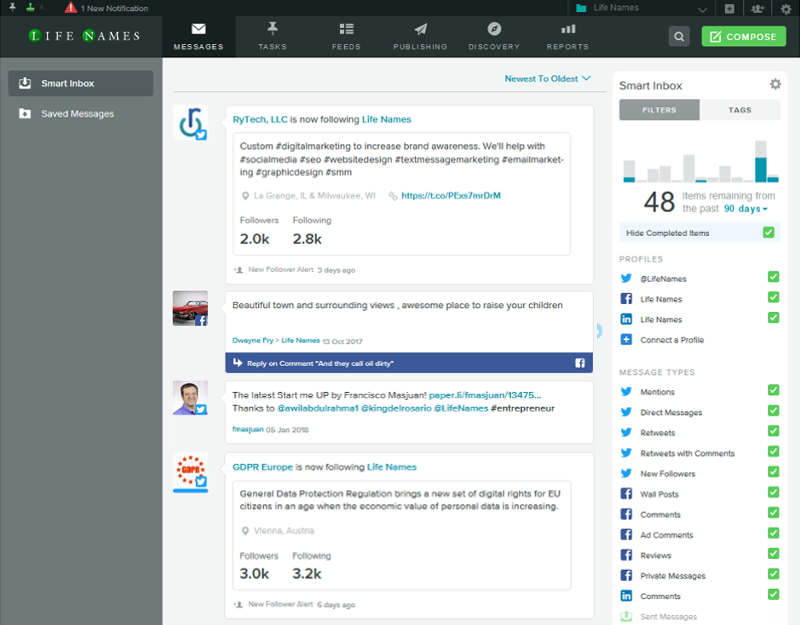Screen dimensions: 800x625
Task: Disable the @LifeNames Twitter profile checkbox
Action: point(773,278)
